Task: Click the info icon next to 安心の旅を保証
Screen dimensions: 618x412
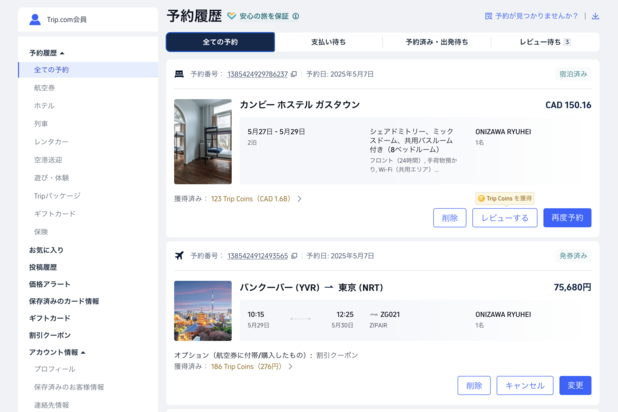Action: point(296,16)
